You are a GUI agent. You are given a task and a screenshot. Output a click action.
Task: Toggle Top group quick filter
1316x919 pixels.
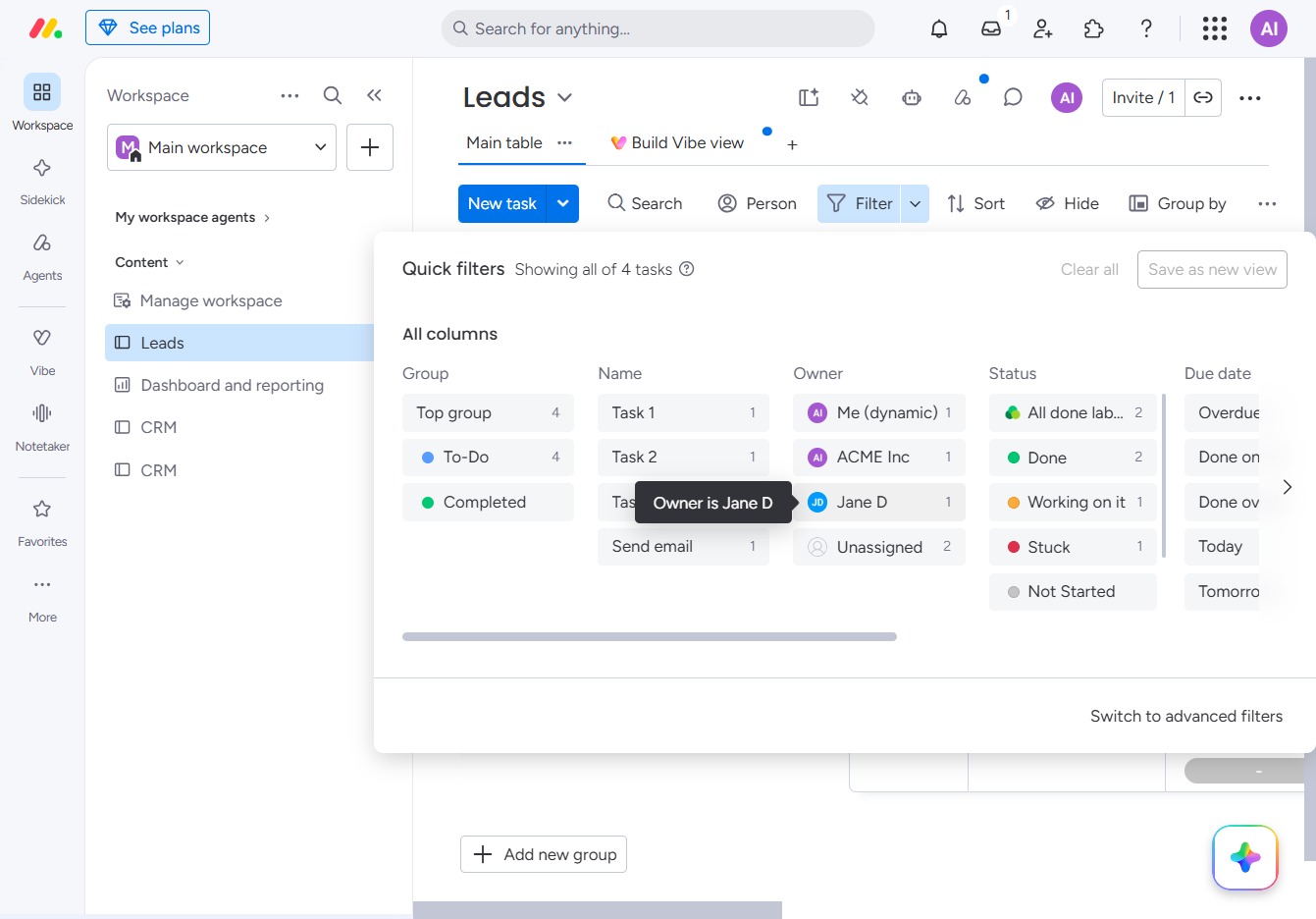pyautogui.click(x=488, y=413)
